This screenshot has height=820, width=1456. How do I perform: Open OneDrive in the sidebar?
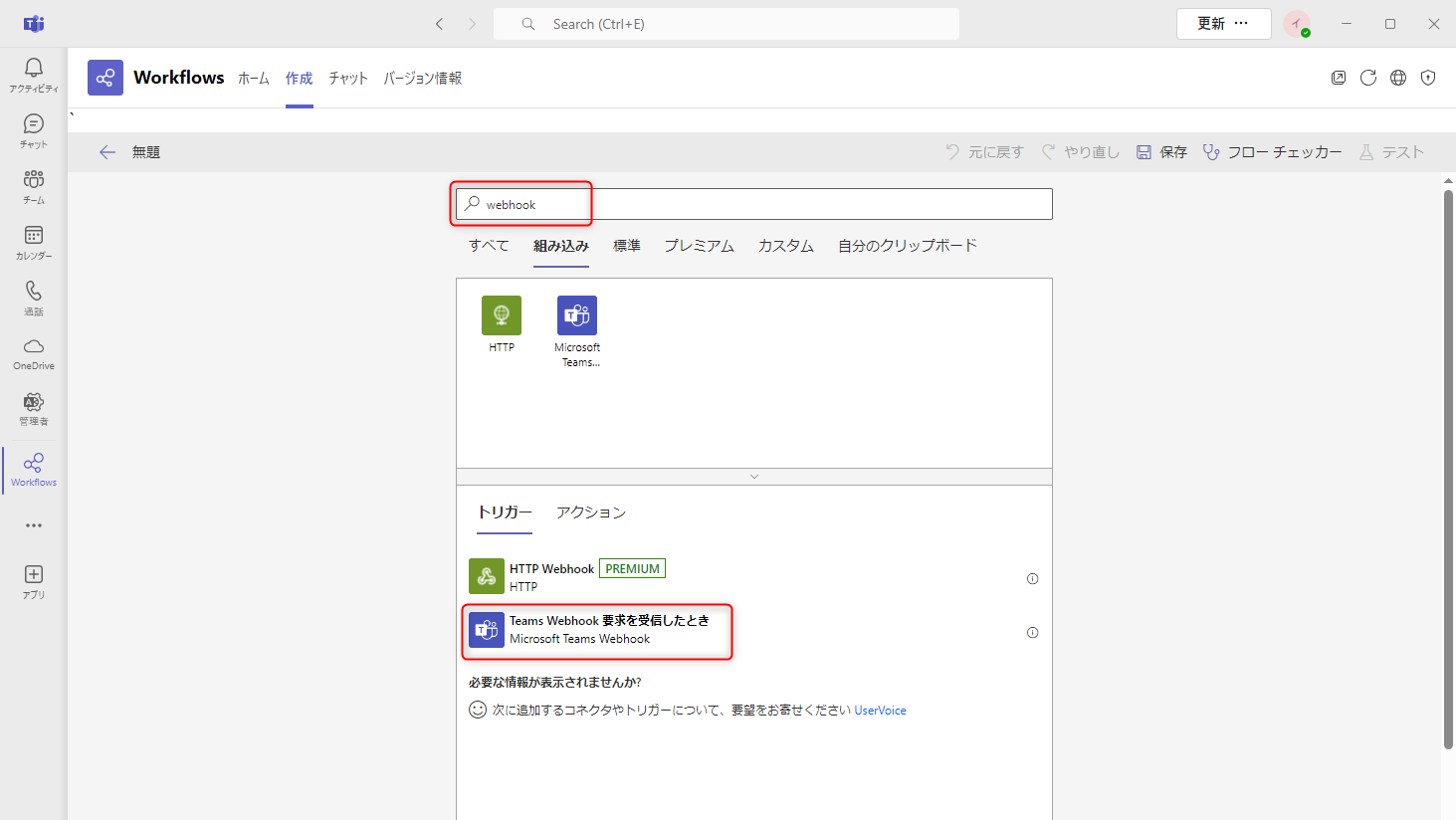34,353
